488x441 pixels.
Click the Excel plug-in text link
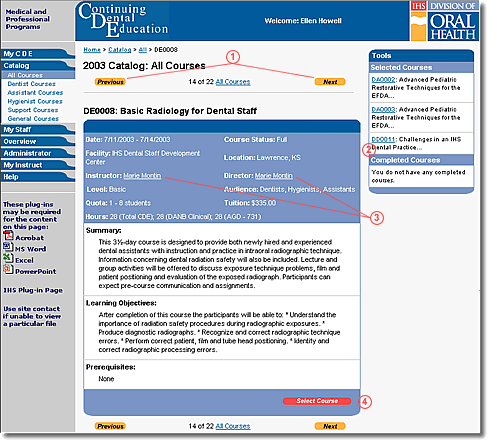24,260
